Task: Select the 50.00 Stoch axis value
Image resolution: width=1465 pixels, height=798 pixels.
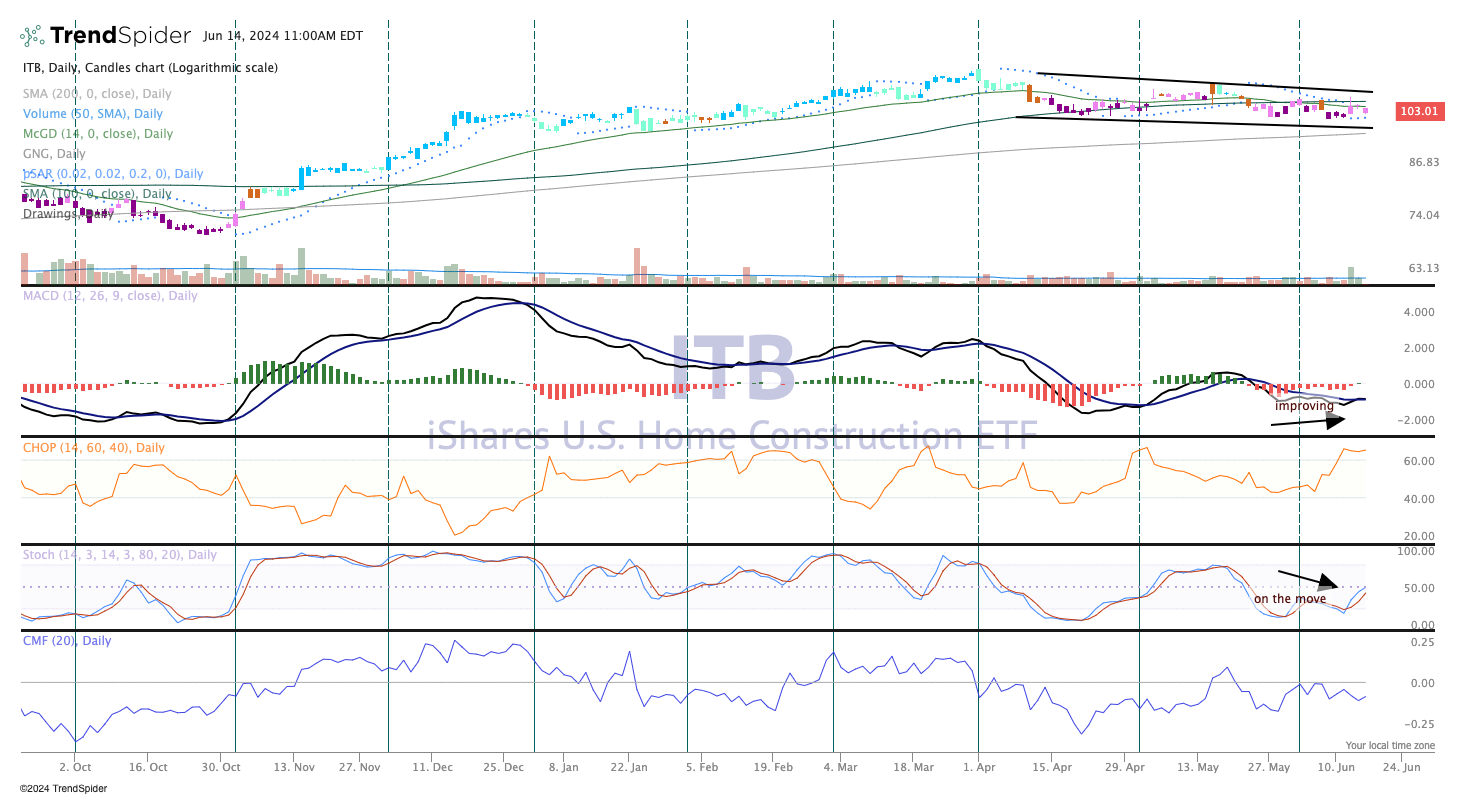Action: point(1420,588)
